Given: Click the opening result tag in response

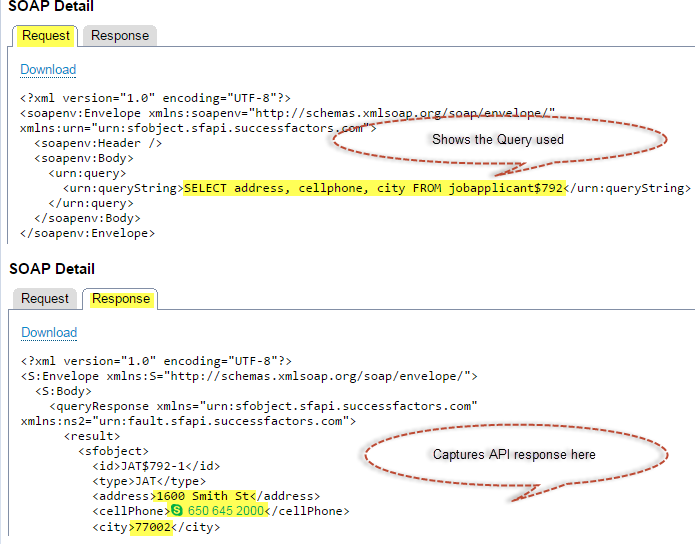Looking at the screenshot, I should pyautogui.click(x=92, y=436).
